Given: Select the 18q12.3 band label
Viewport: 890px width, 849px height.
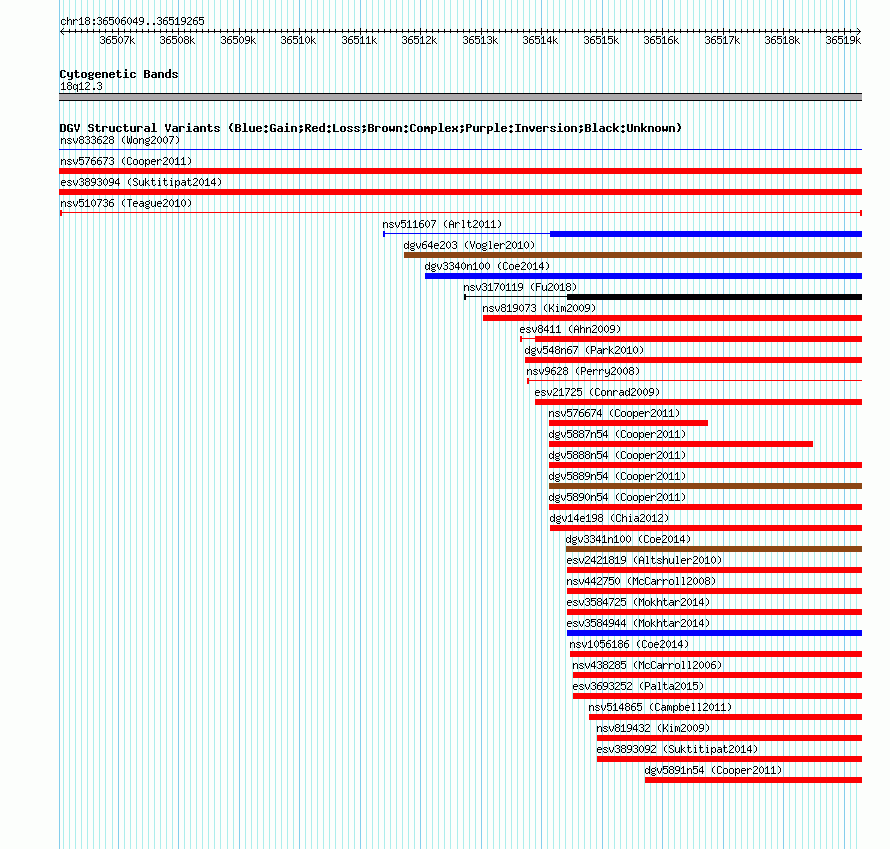Looking at the screenshot, I should [x=82, y=86].
